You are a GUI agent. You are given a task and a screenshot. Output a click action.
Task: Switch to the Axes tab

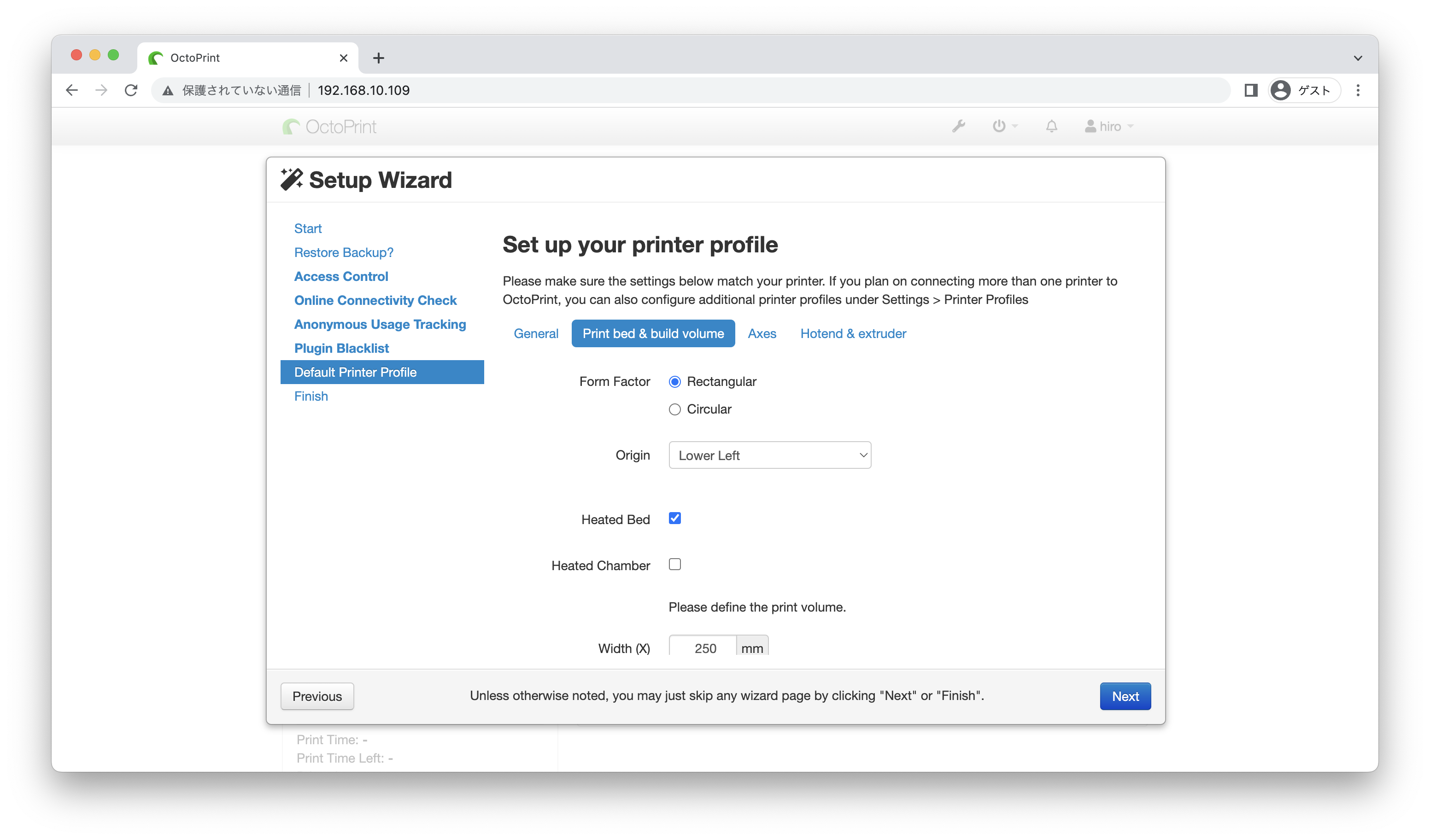[x=762, y=333]
